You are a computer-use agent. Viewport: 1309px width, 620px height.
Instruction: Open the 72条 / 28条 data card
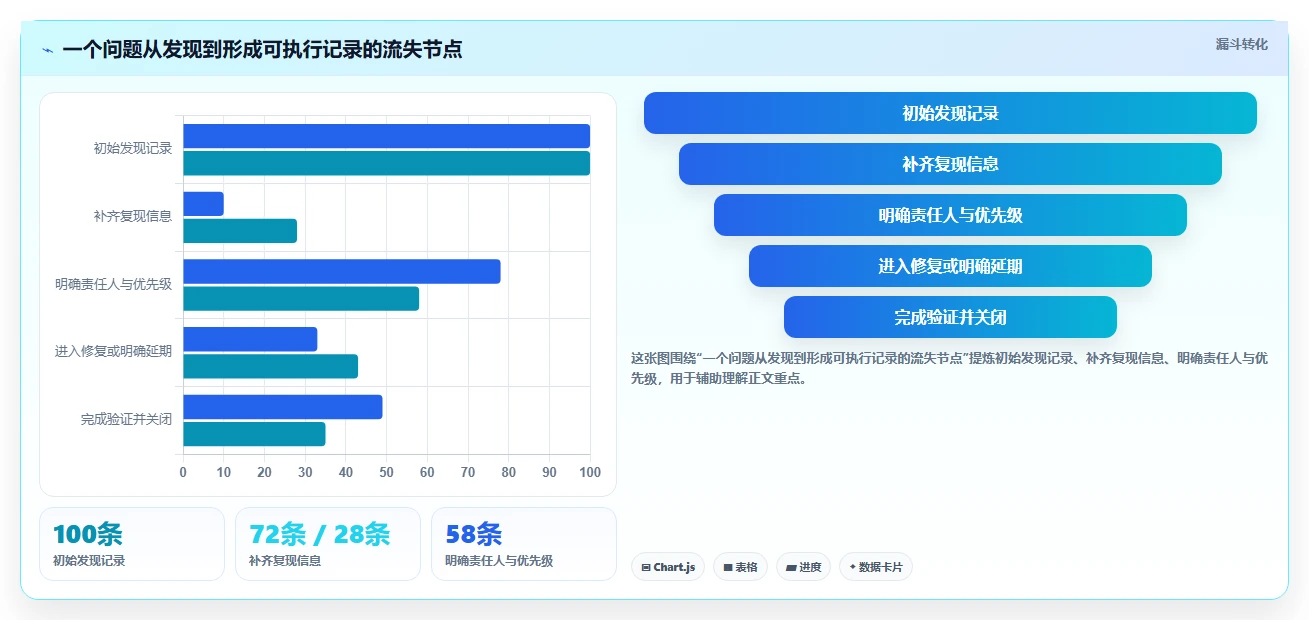[328, 544]
